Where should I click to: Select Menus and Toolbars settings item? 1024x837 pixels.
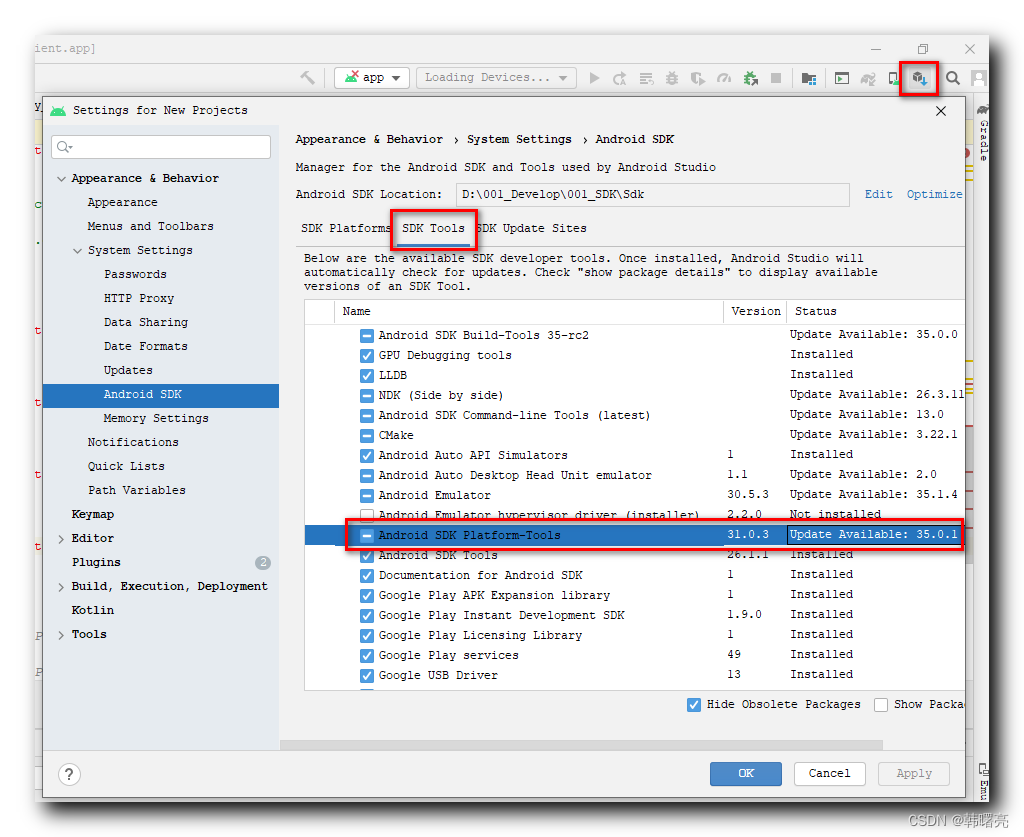tap(150, 226)
